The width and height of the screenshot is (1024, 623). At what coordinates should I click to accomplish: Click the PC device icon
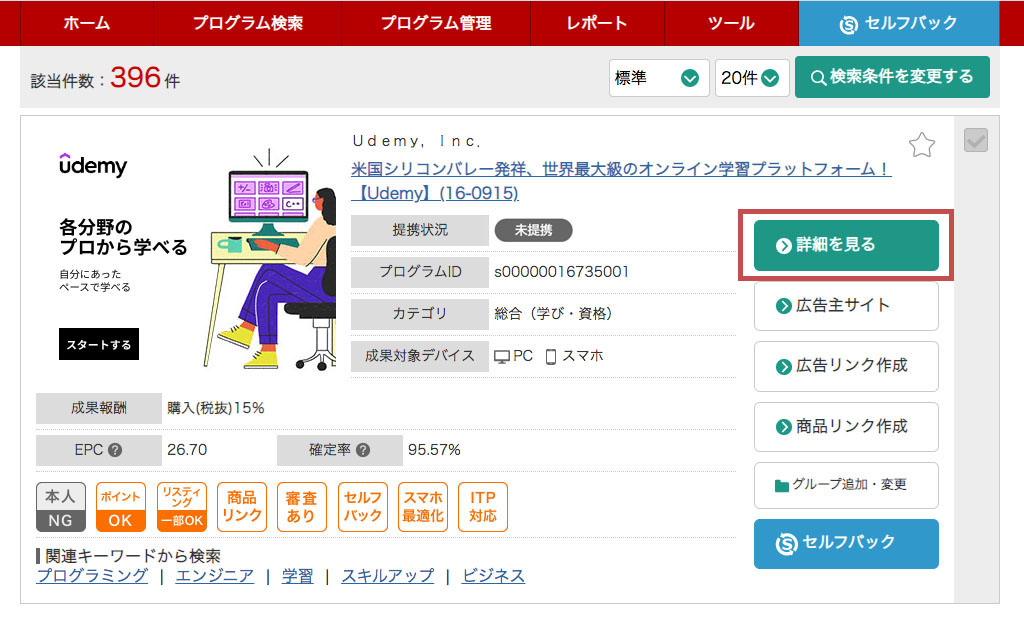[502, 357]
